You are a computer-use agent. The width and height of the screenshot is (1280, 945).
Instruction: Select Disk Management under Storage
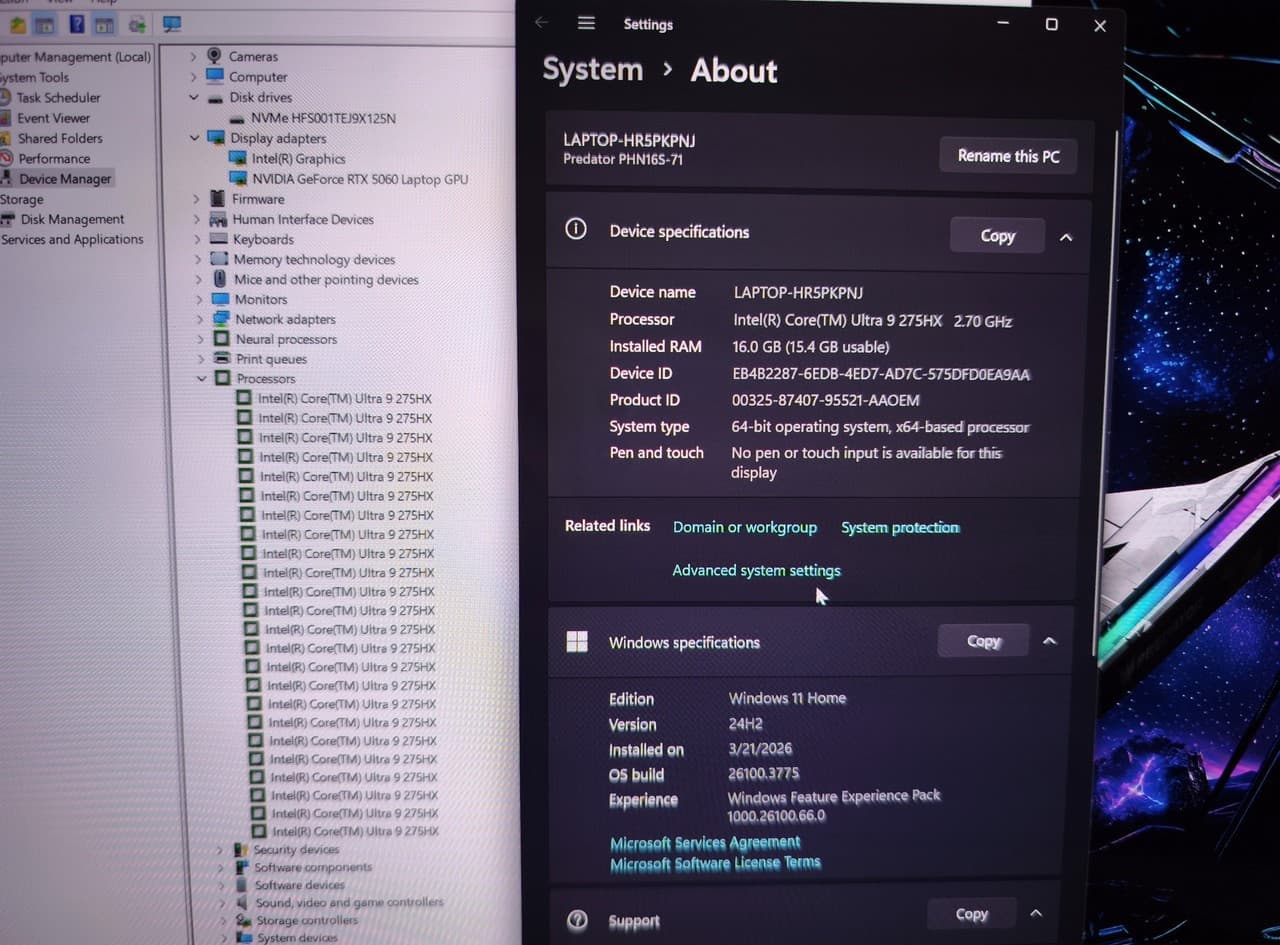coord(72,219)
